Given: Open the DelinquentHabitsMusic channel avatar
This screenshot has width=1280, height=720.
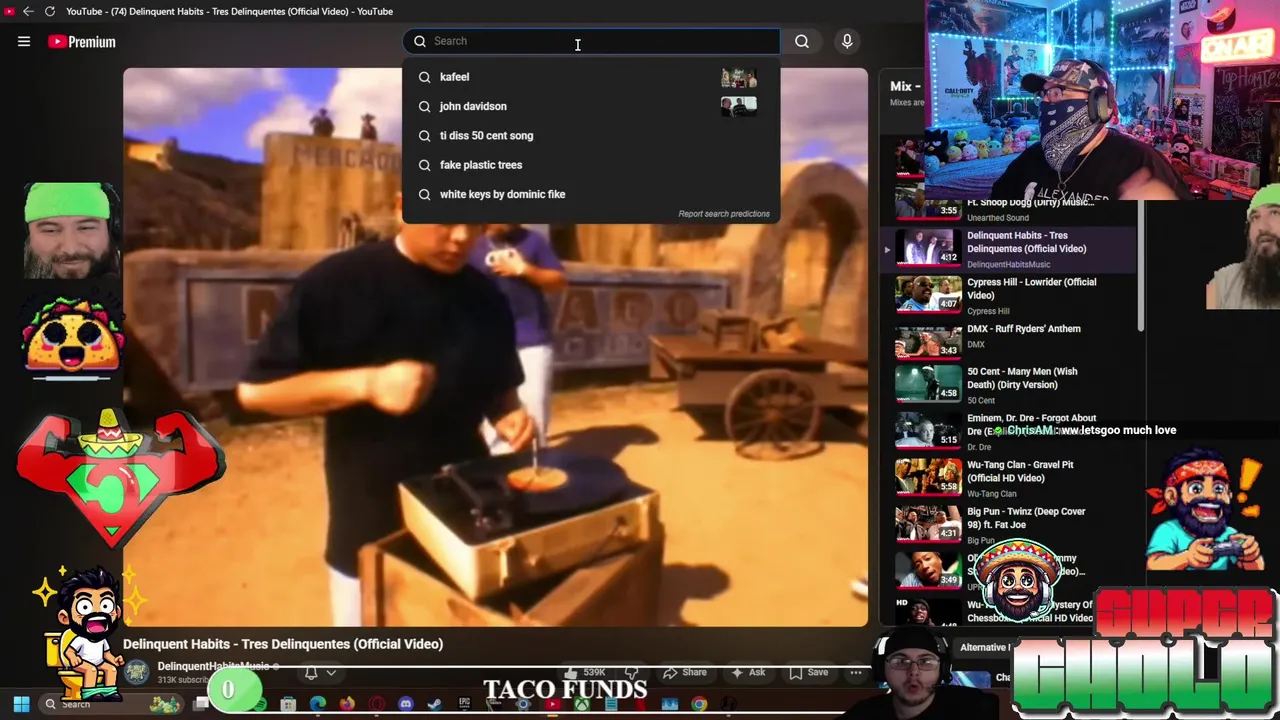Looking at the screenshot, I should click(x=137, y=672).
